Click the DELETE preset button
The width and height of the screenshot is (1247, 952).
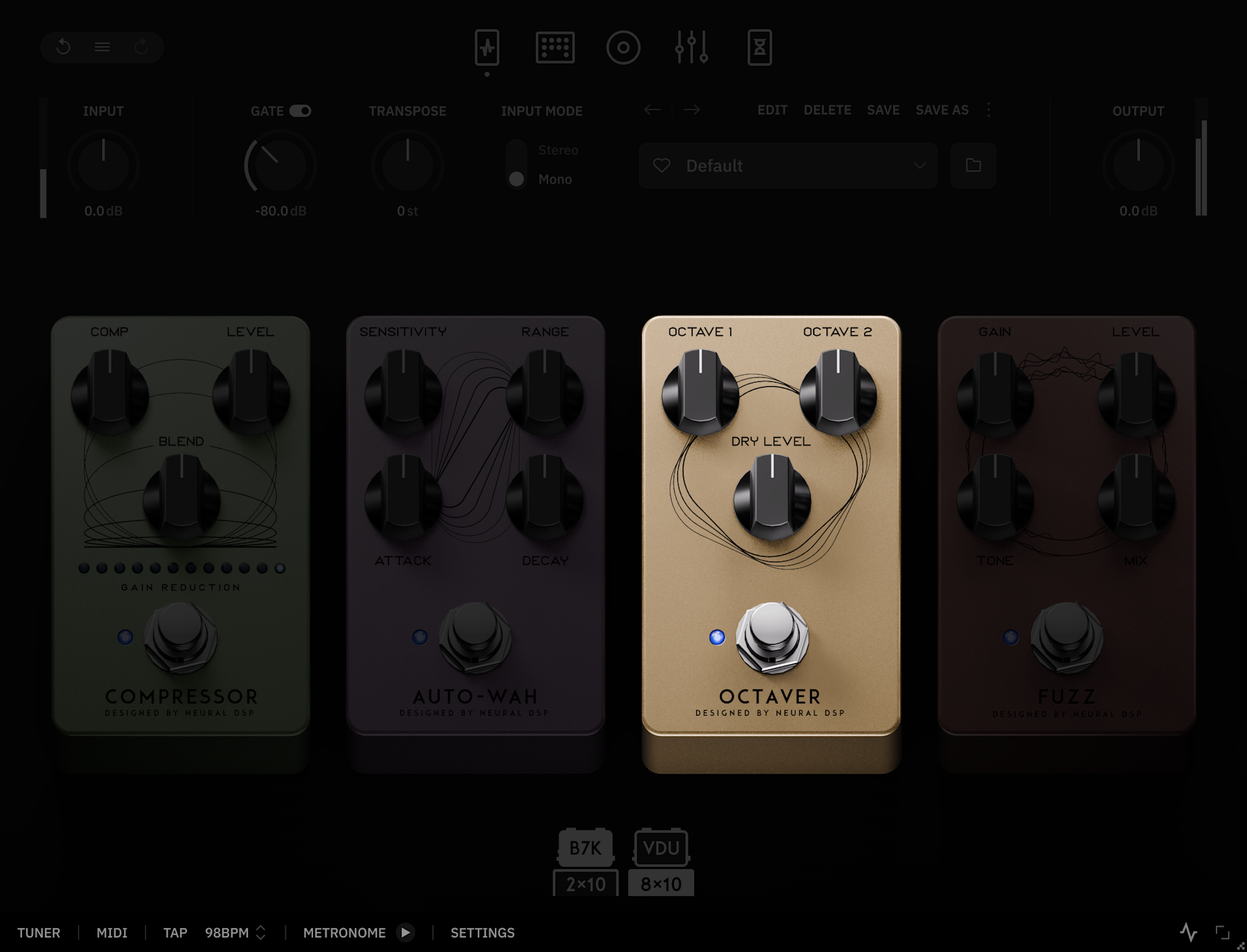click(x=827, y=110)
